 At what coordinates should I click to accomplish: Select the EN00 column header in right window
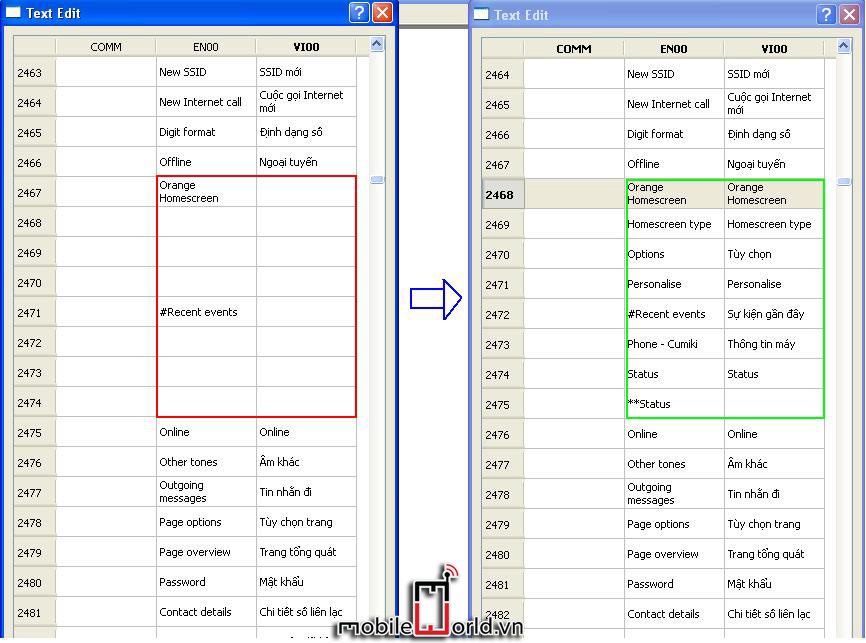click(674, 49)
